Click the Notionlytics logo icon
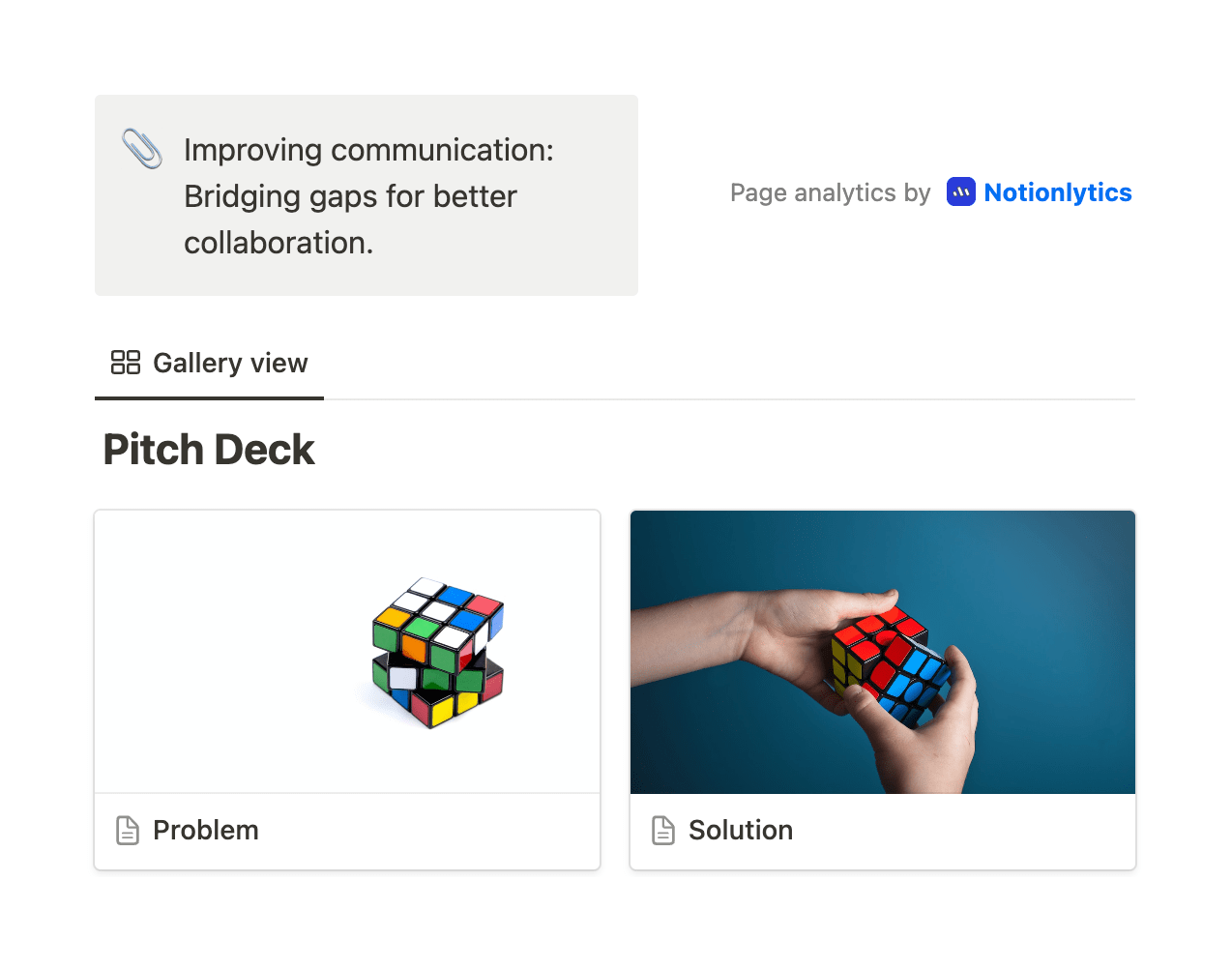1232x969 pixels. point(960,192)
